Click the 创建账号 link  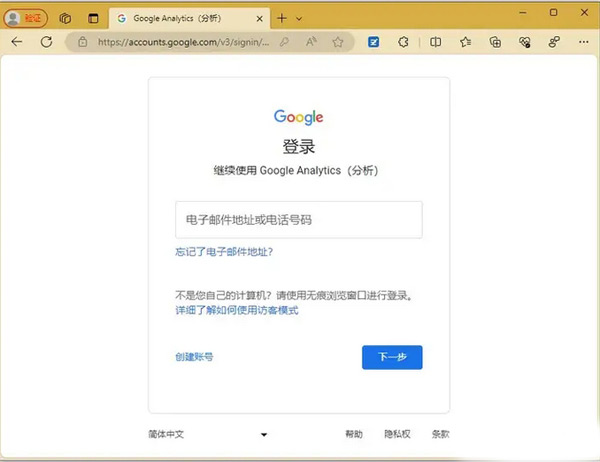(194, 357)
